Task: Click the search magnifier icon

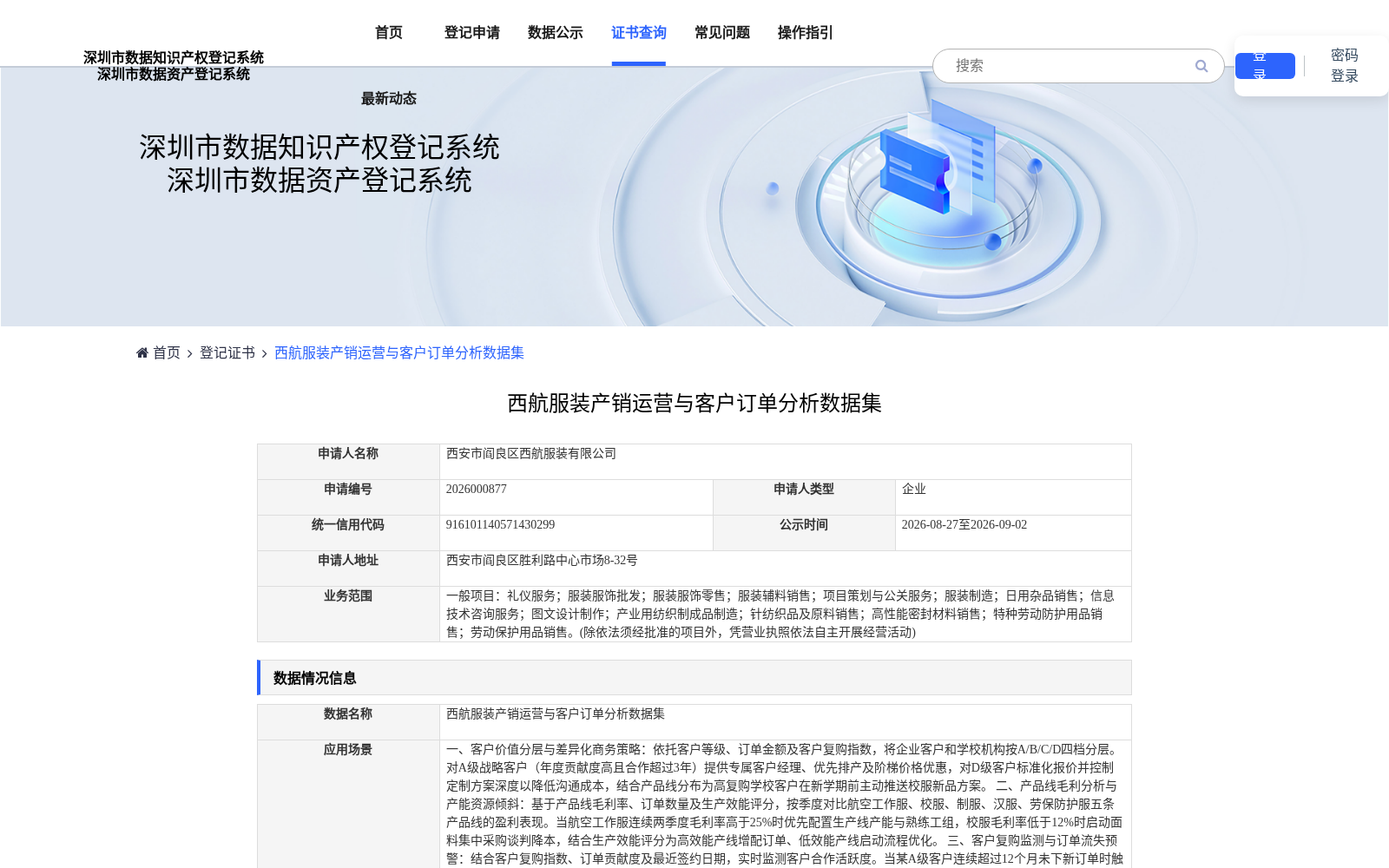Action: [1201, 66]
